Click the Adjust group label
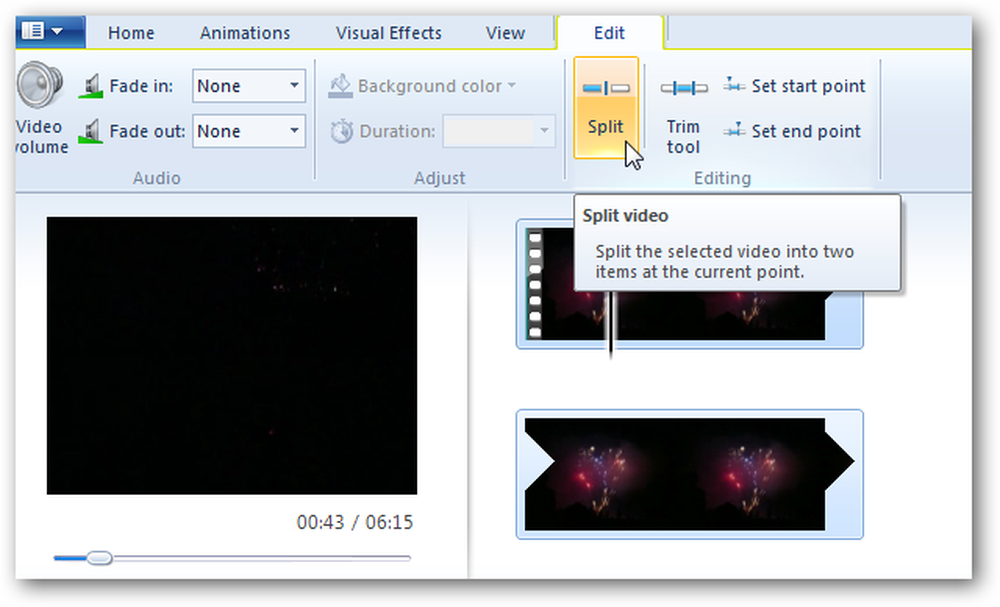 (439, 178)
